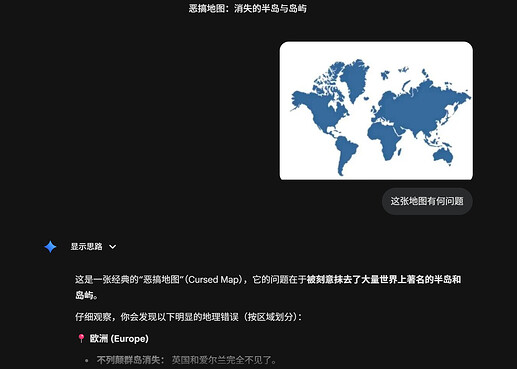Click the bold text 被刻意抹去了大量世界上著名的半岛和

[x=384, y=279]
